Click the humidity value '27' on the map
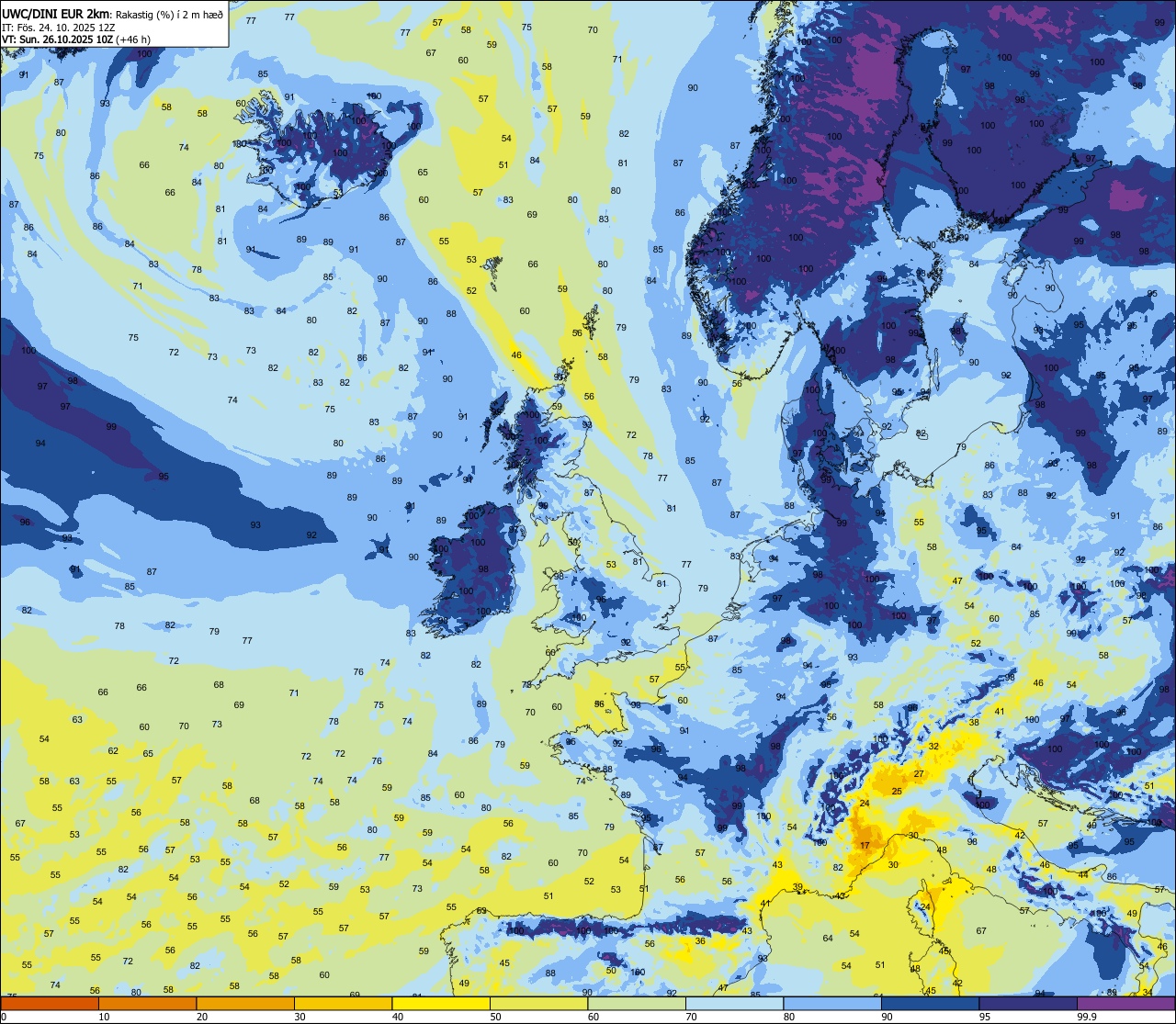 tap(919, 774)
